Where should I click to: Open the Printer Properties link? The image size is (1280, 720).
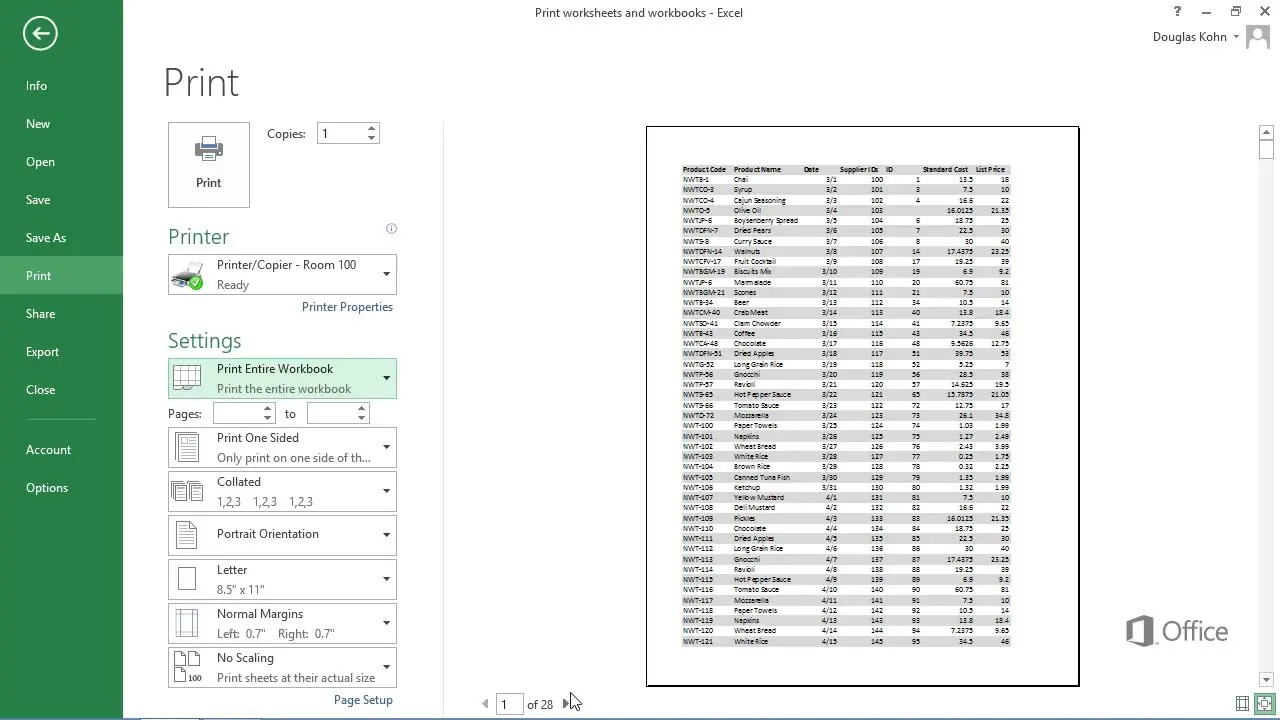(347, 307)
